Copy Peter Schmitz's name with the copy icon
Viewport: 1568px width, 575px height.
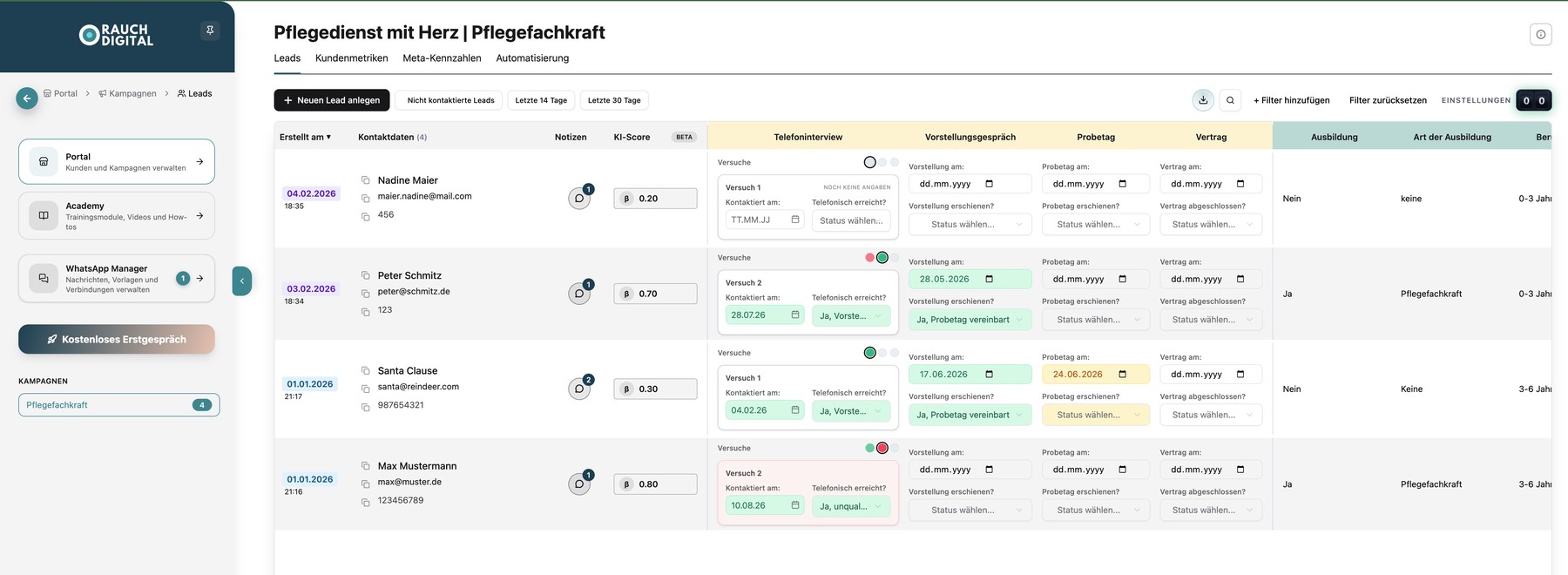point(366,276)
